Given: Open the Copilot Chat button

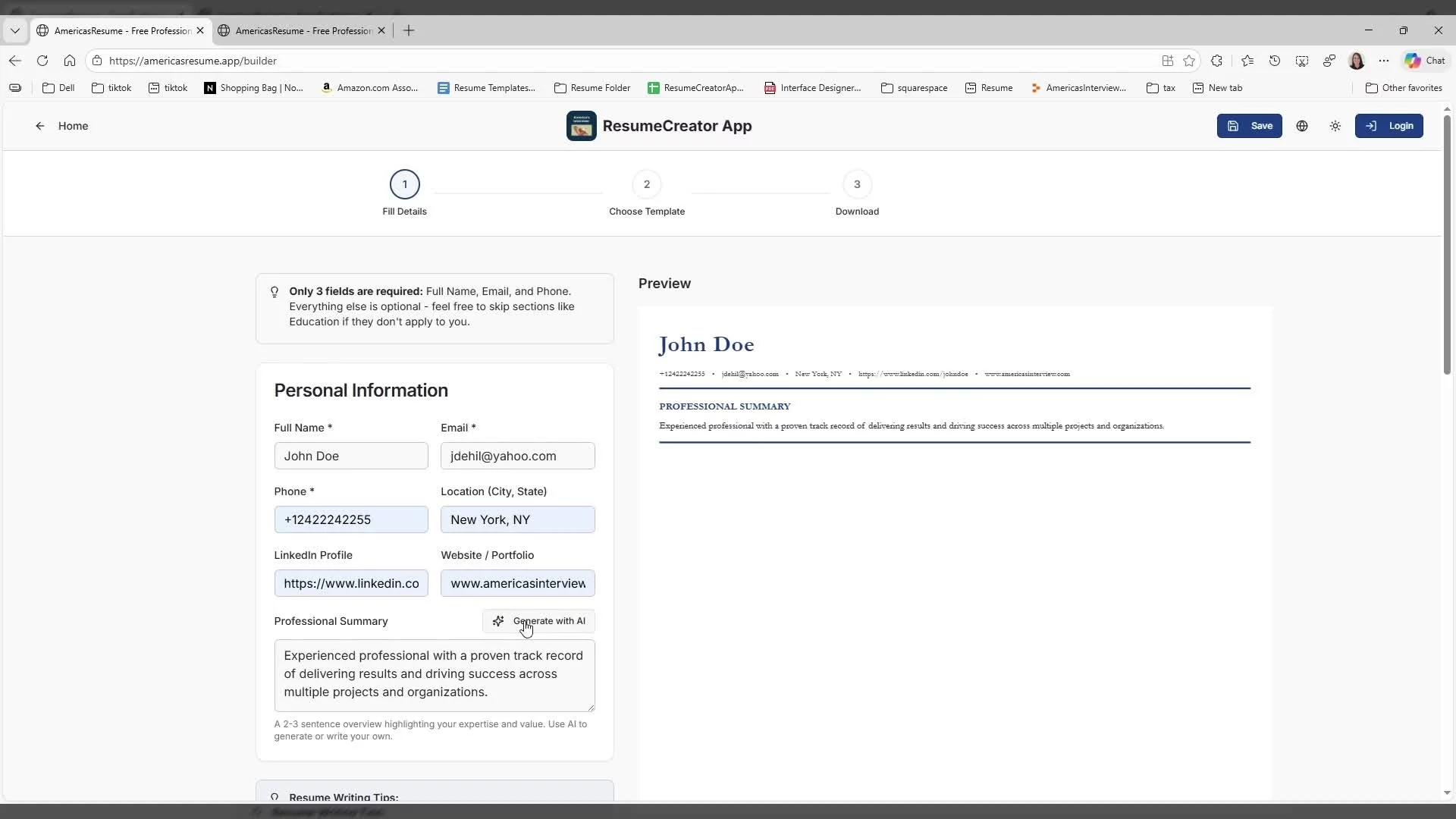Looking at the screenshot, I should tap(1425, 61).
